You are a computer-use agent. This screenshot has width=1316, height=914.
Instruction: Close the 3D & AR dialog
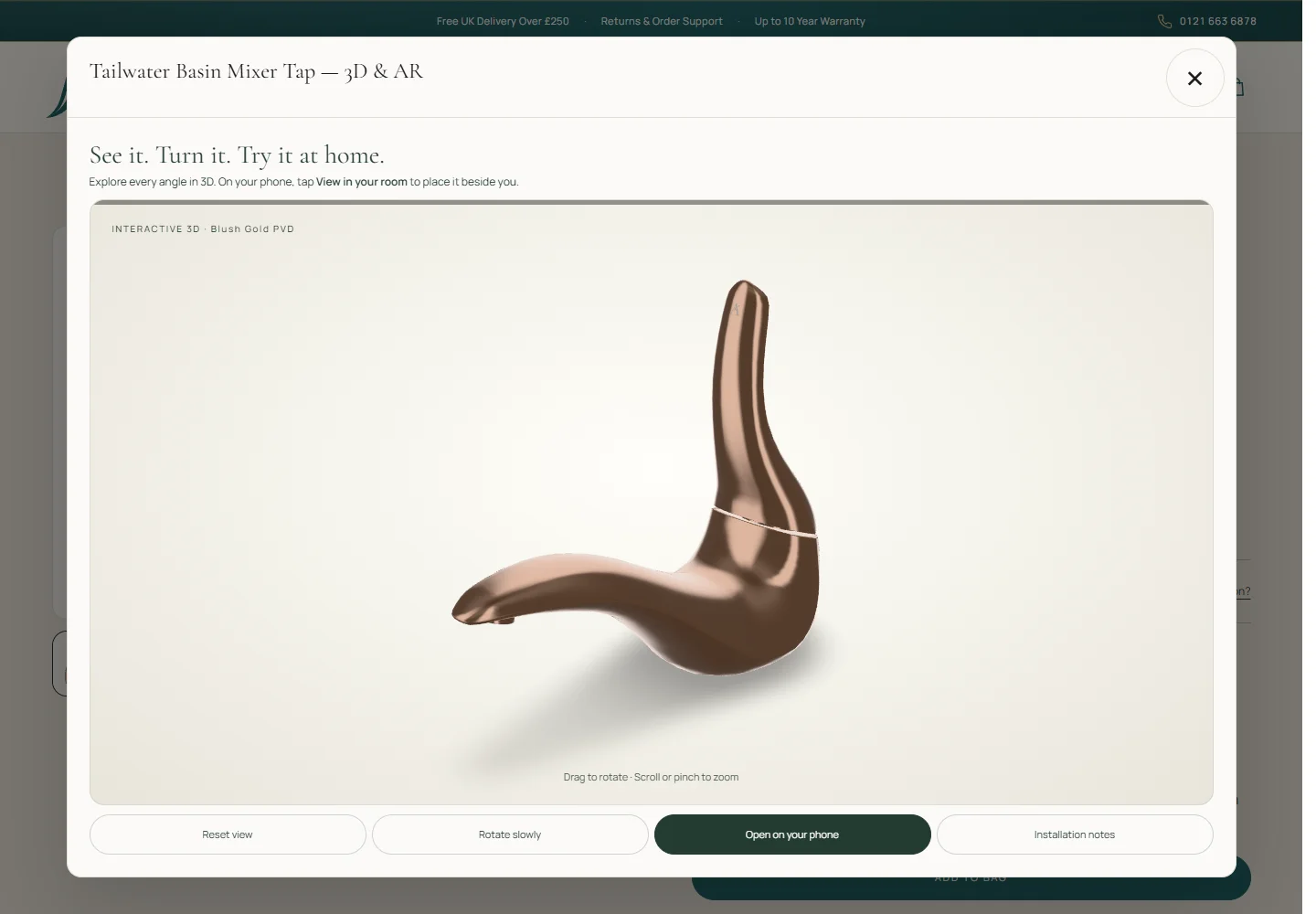click(x=1194, y=79)
